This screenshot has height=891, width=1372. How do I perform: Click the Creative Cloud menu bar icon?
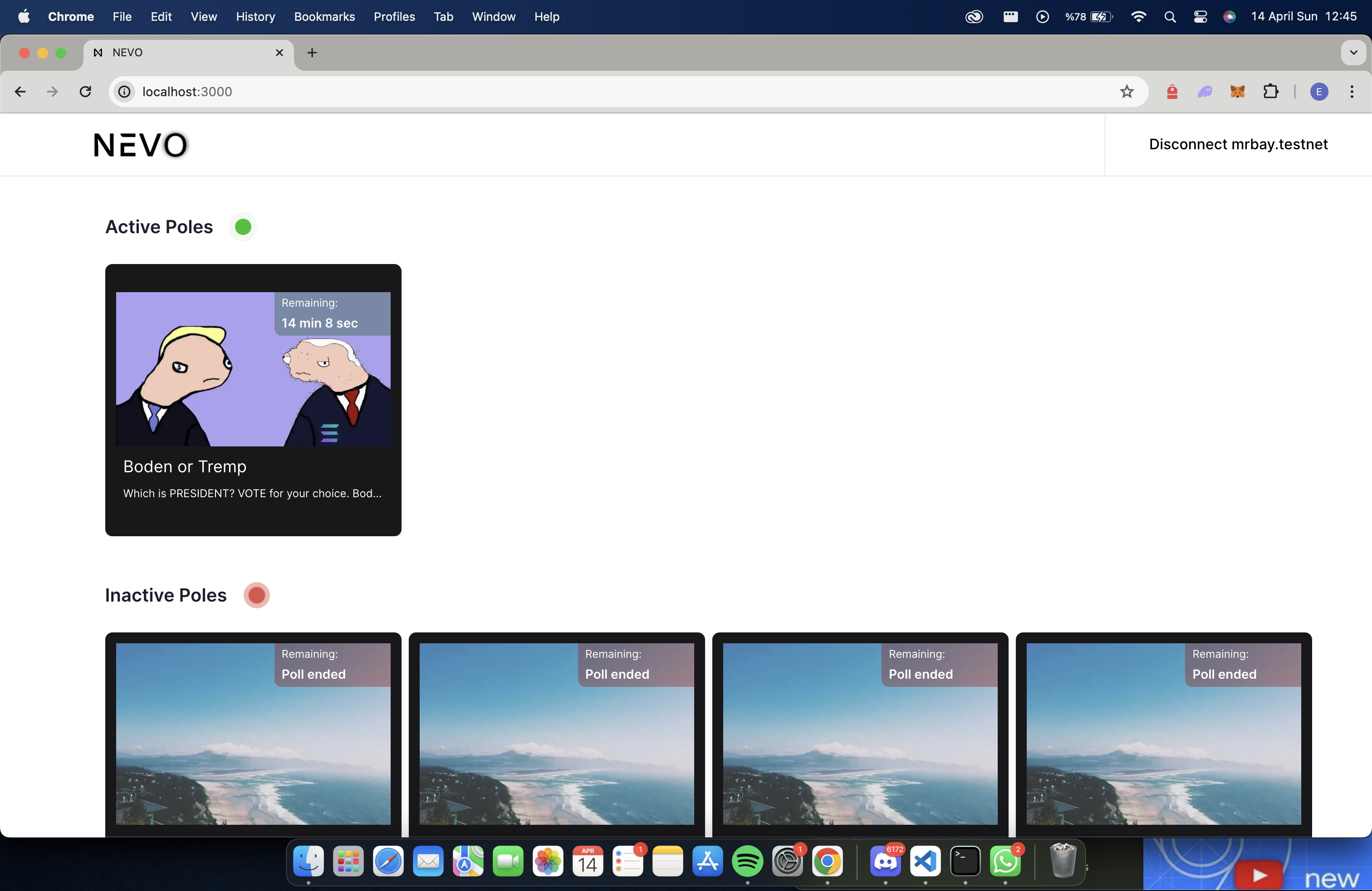[974, 17]
